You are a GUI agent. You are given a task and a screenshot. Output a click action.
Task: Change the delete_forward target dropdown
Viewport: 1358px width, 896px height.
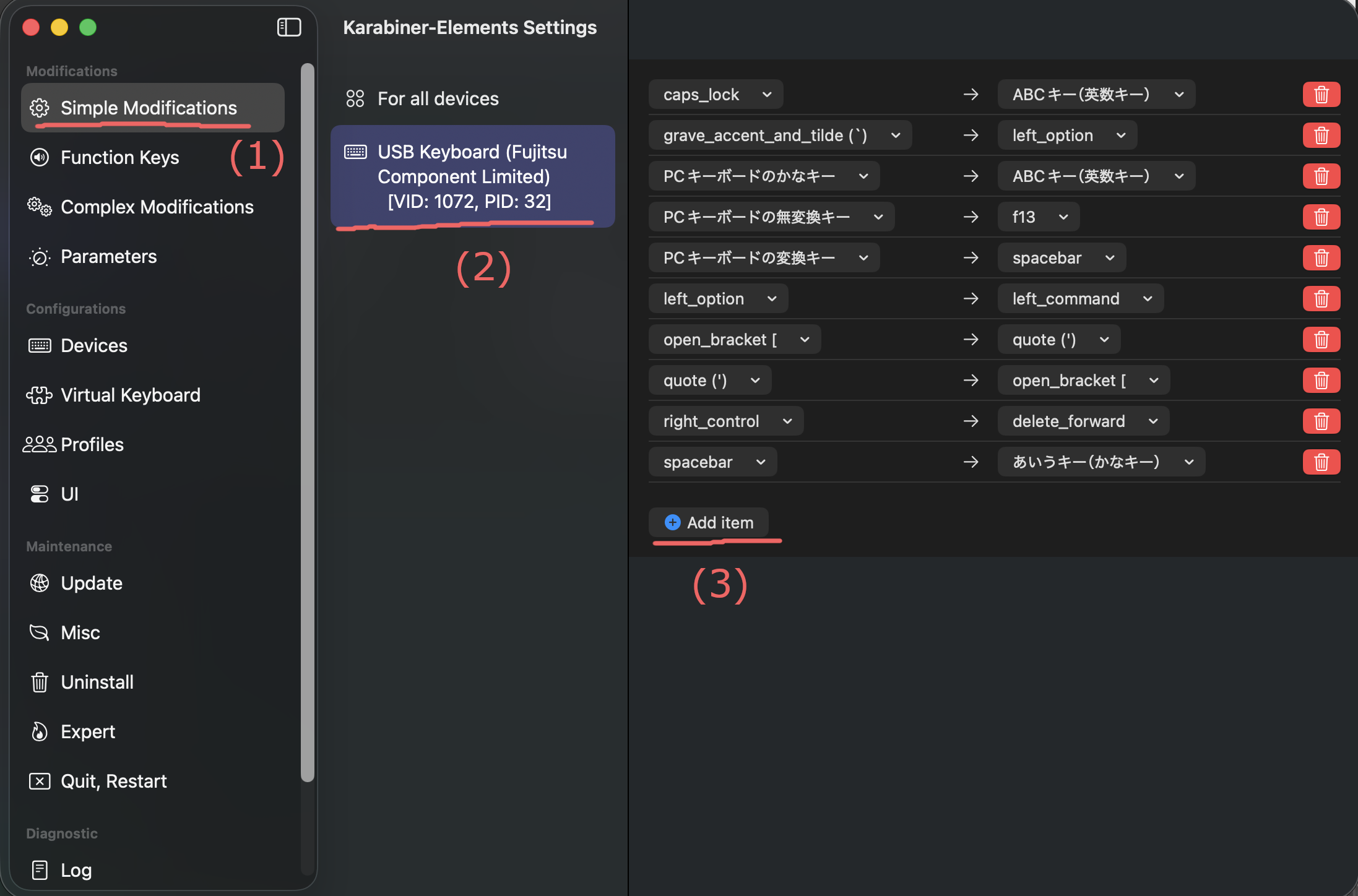click(x=1084, y=421)
